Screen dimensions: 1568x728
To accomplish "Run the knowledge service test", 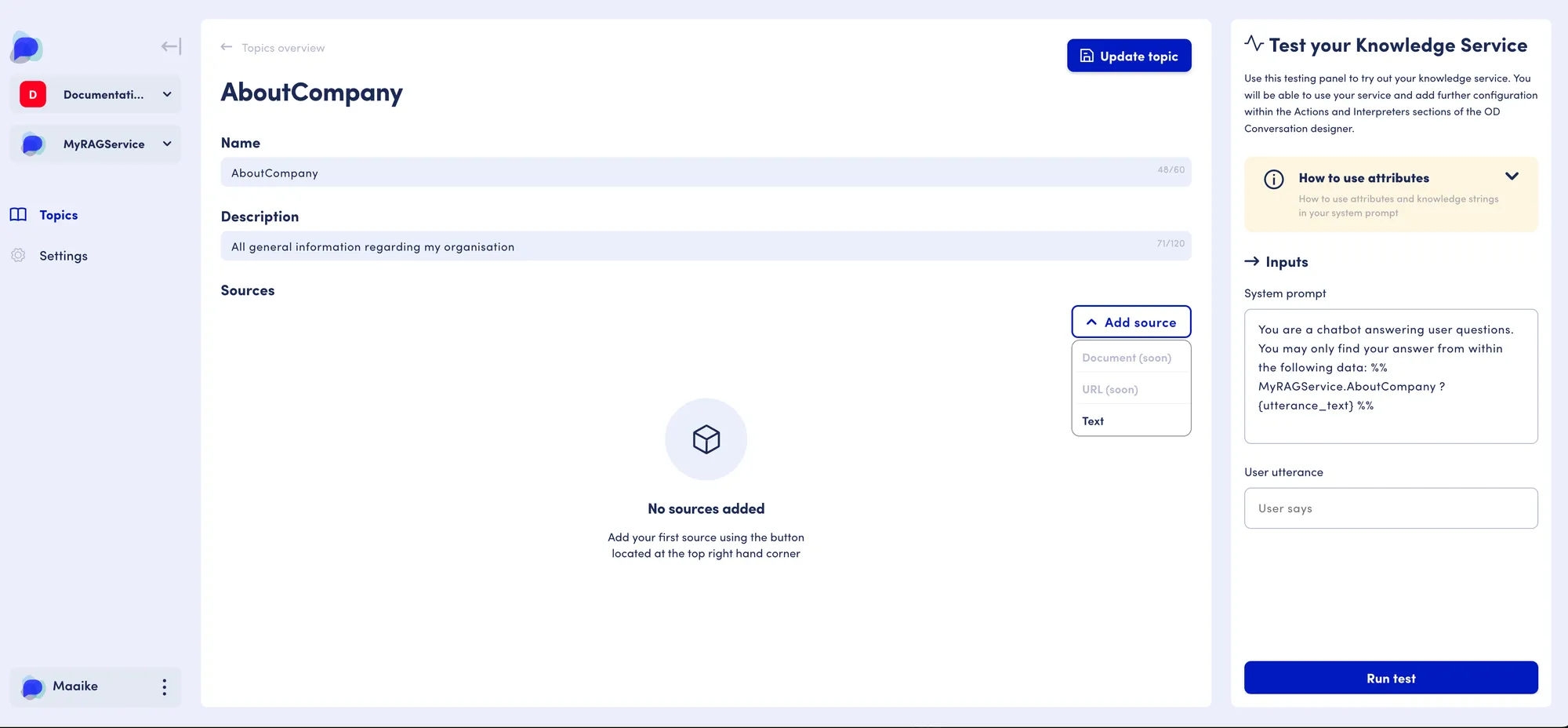I will pos(1391,678).
